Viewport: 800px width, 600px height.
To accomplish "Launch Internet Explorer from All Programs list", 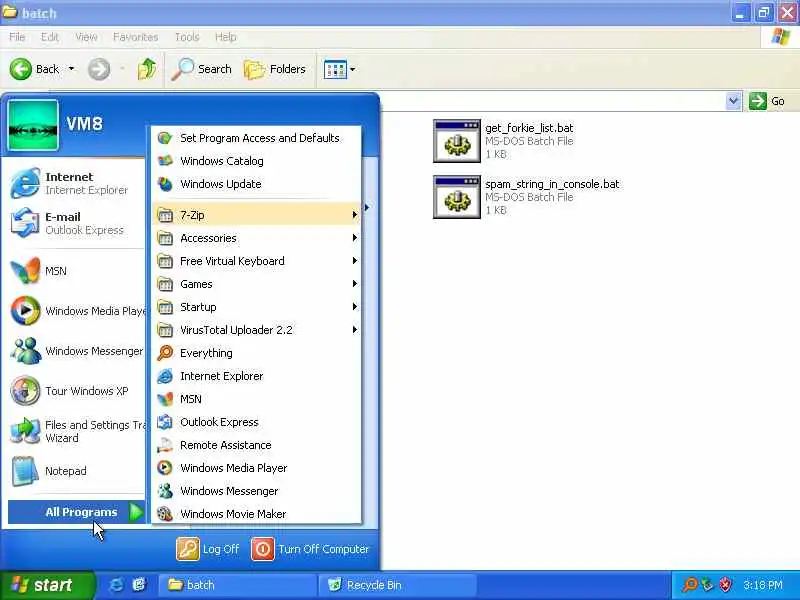I will coord(257,376).
